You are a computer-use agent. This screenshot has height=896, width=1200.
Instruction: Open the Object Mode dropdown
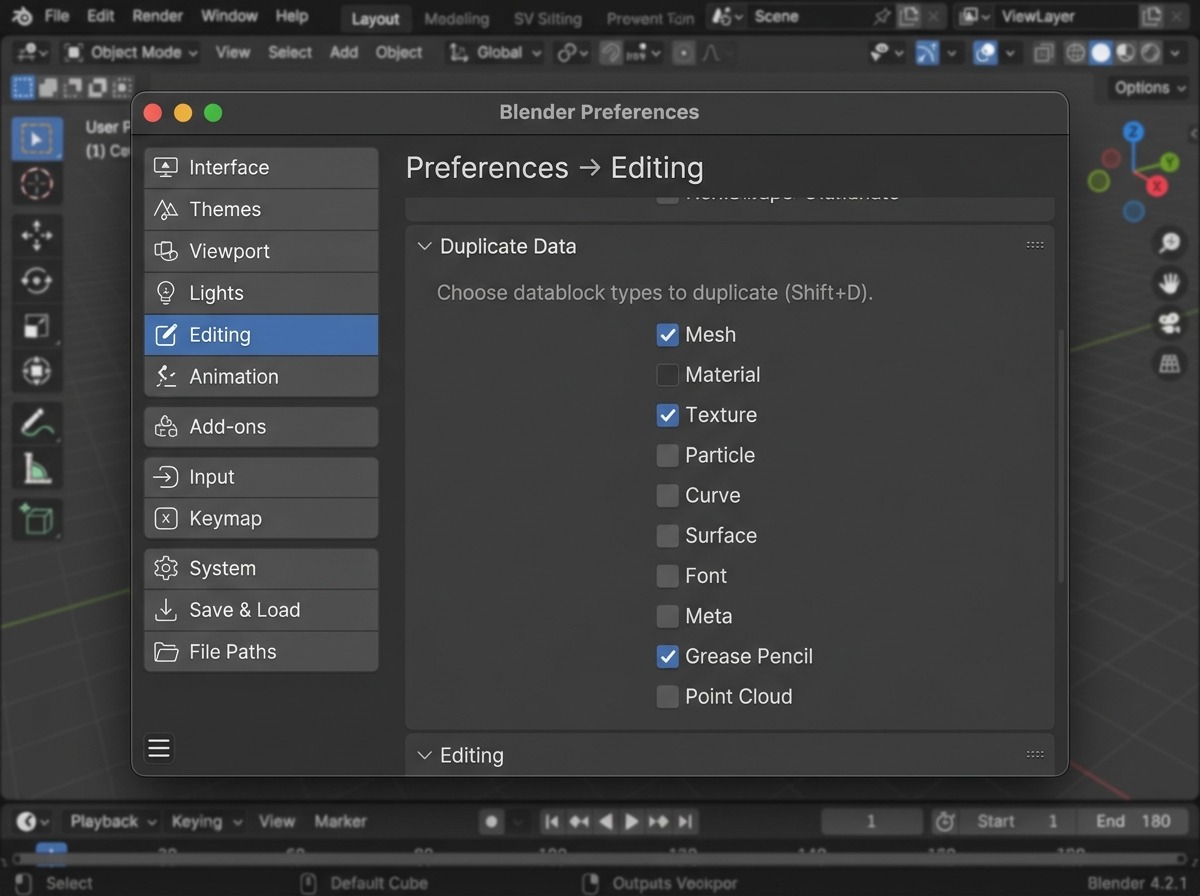coord(130,53)
